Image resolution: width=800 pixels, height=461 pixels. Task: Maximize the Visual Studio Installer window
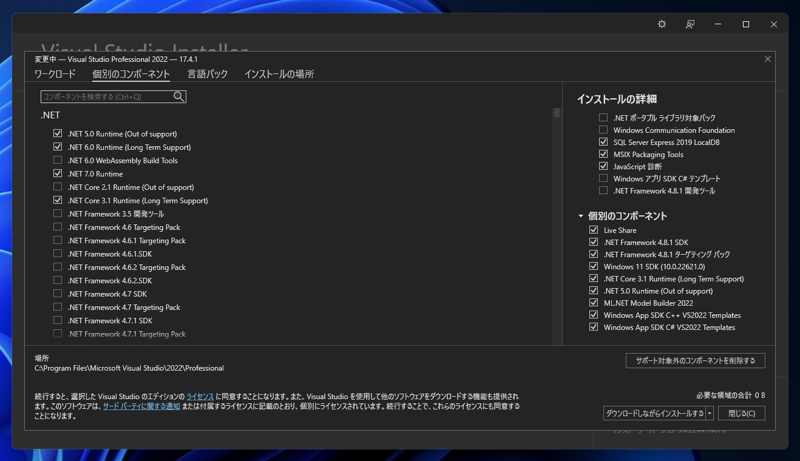745,24
